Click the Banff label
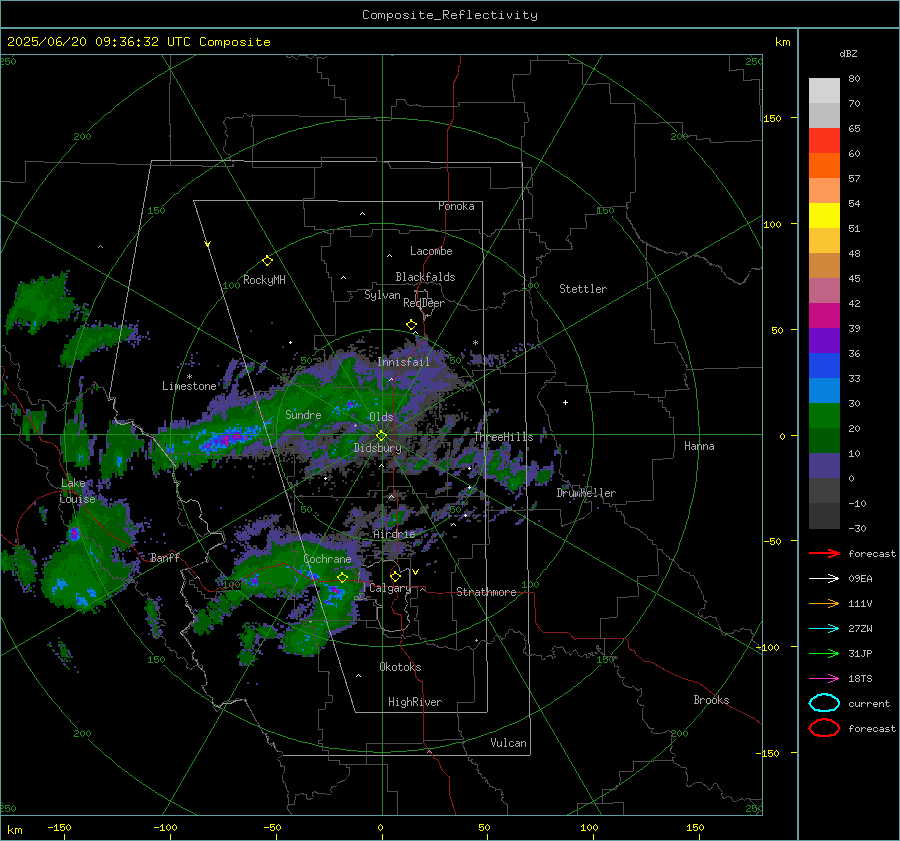900x841 pixels. coord(165,557)
